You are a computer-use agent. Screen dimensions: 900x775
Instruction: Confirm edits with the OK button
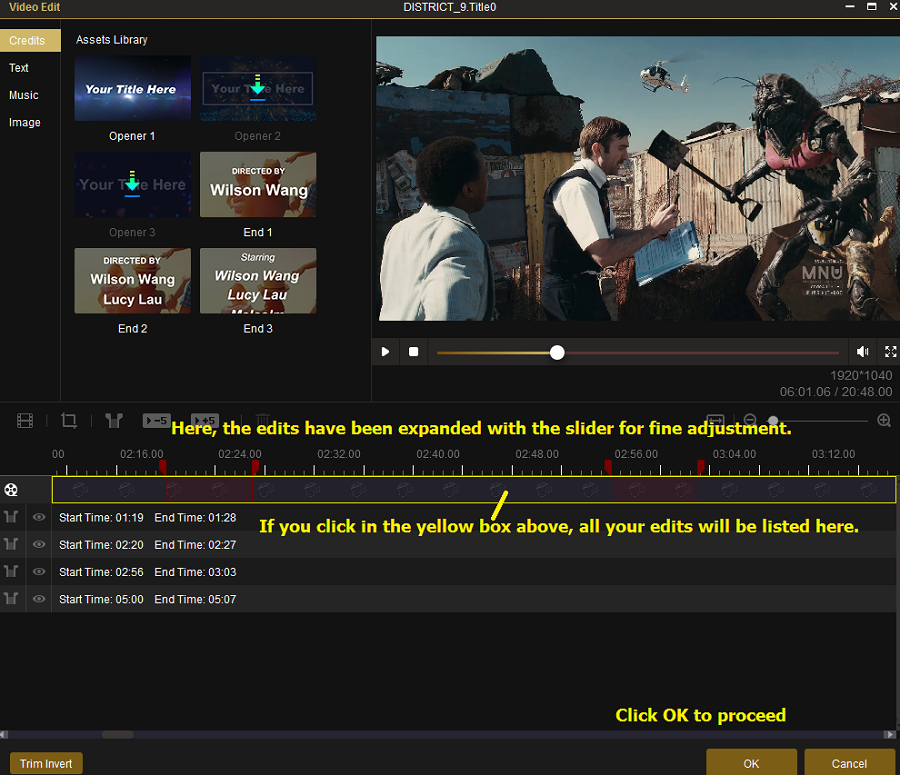pyautogui.click(x=751, y=763)
